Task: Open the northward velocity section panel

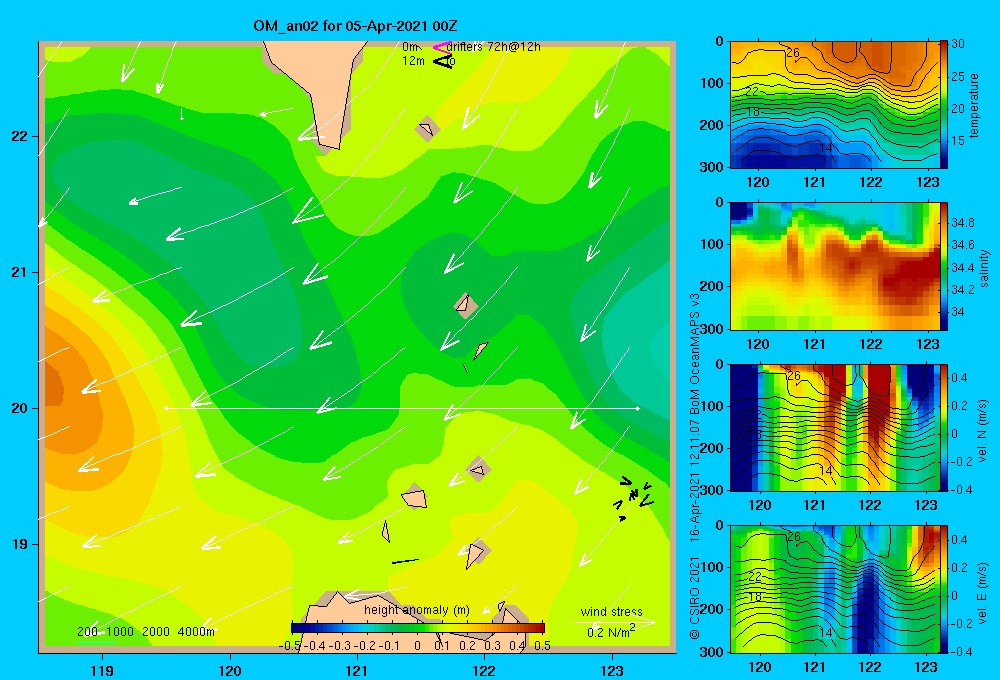Action: click(x=834, y=427)
